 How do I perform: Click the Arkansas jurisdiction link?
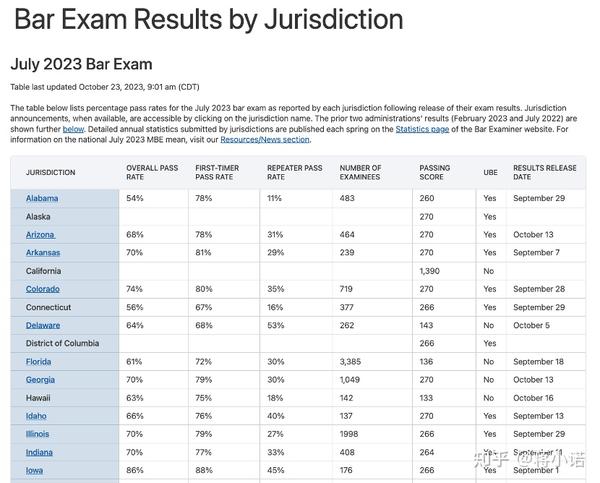point(43,253)
